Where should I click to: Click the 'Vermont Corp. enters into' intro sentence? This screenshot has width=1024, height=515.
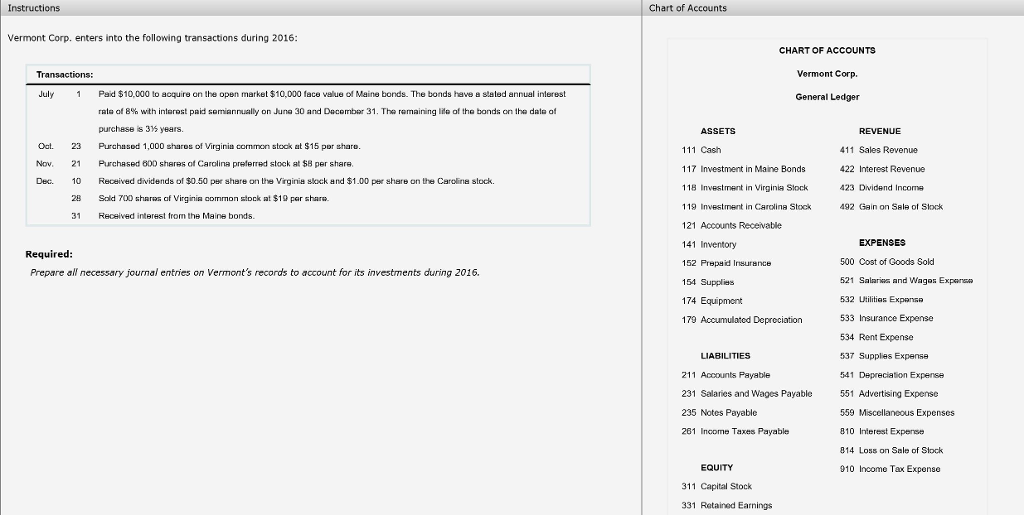(152, 38)
